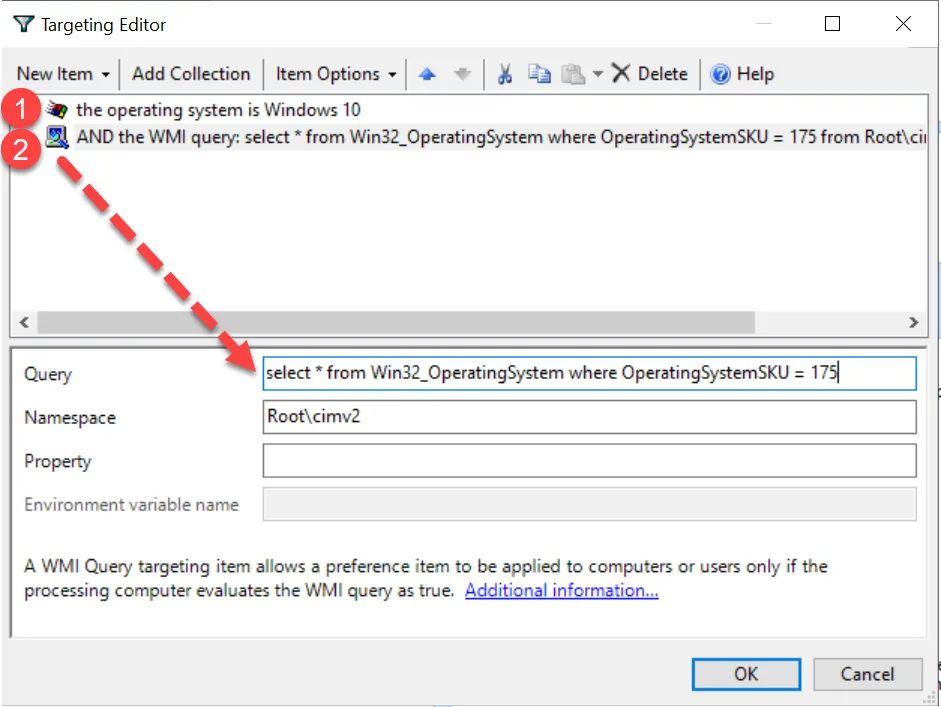Delete the selected targeting item

pos(650,74)
